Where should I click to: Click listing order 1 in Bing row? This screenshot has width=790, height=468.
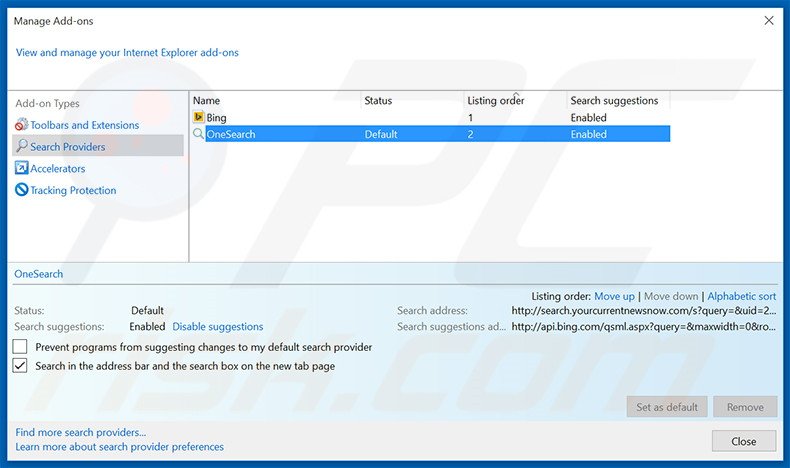(470, 117)
